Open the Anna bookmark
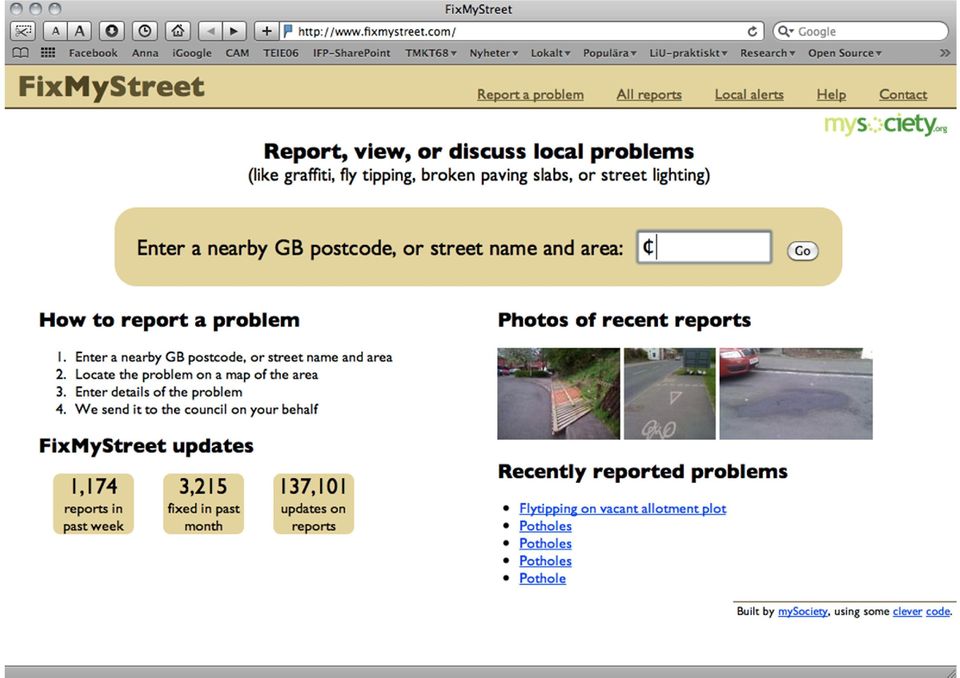The image size is (960, 678). tap(145, 53)
